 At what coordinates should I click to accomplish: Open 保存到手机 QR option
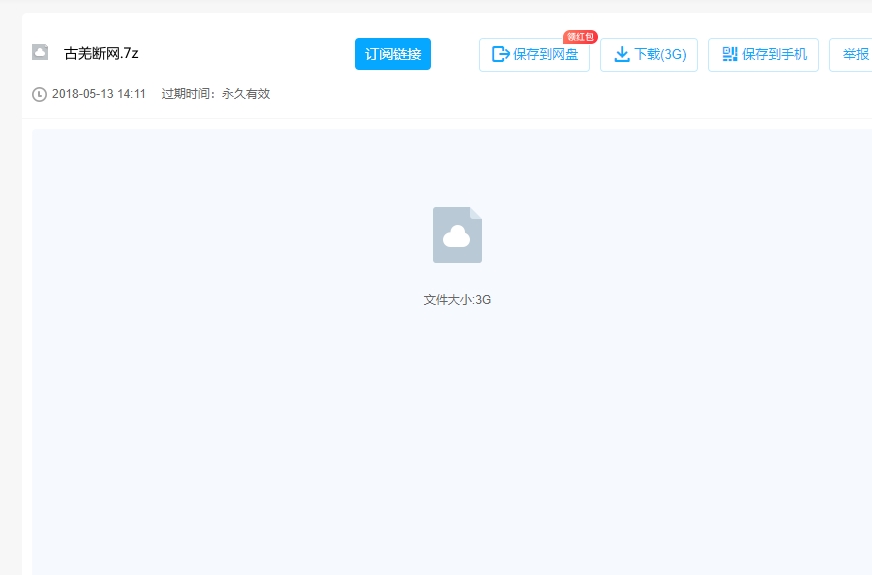point(764,54)
